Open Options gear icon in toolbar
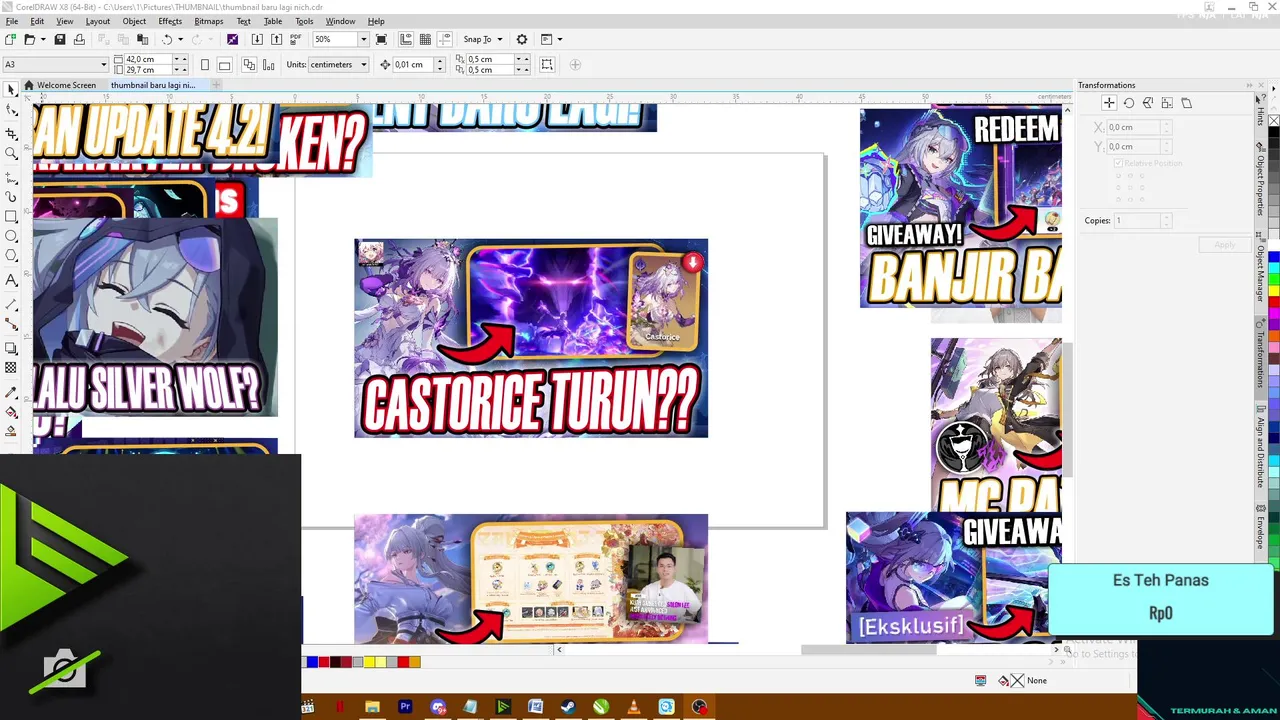The width and height of the screenshot is (1280, 720). coord(521,39)
